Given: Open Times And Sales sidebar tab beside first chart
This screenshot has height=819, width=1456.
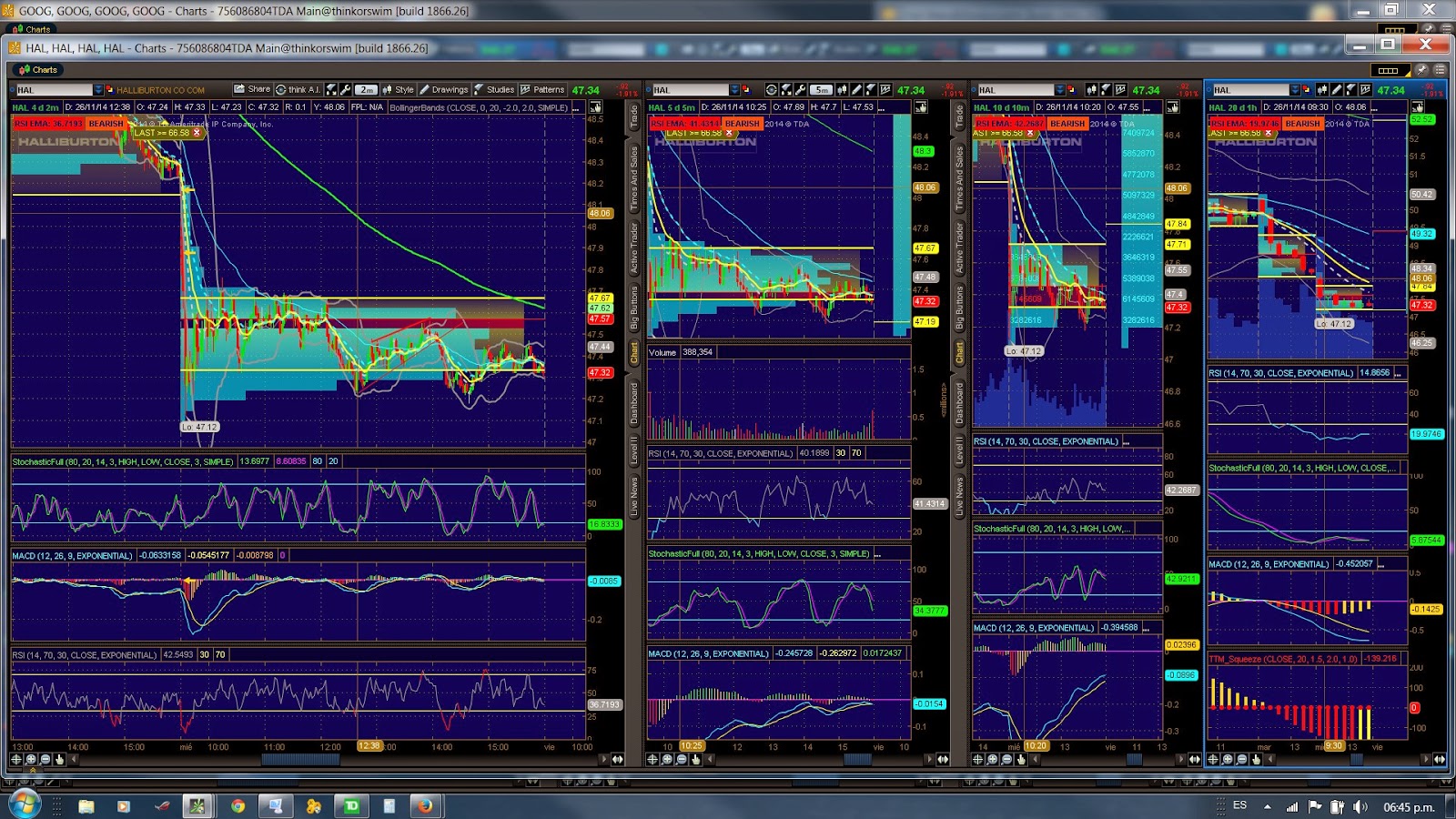Looking at the screenshot, I should point(634,179).
